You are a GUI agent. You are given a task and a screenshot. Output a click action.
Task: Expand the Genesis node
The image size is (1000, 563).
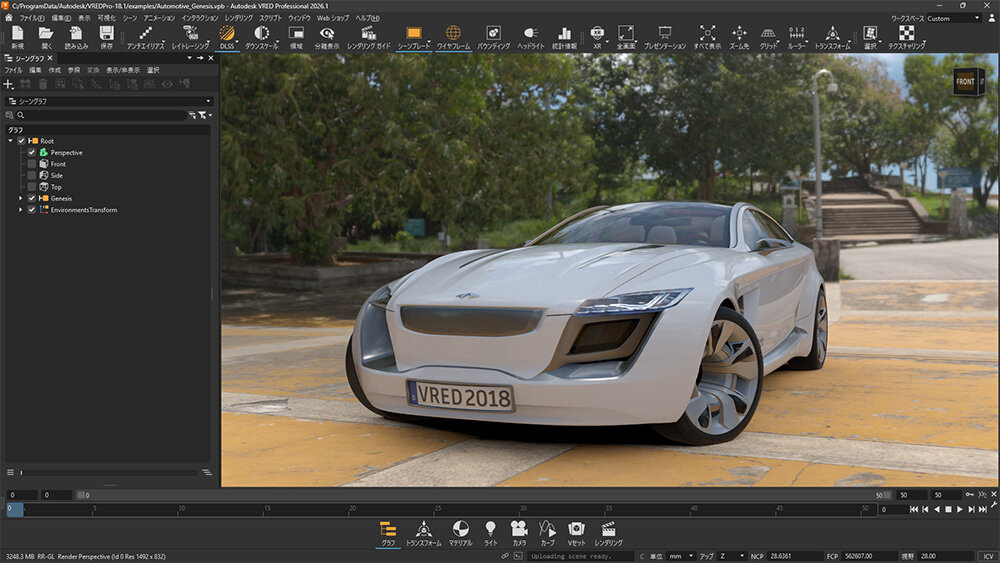click(20, 198)
